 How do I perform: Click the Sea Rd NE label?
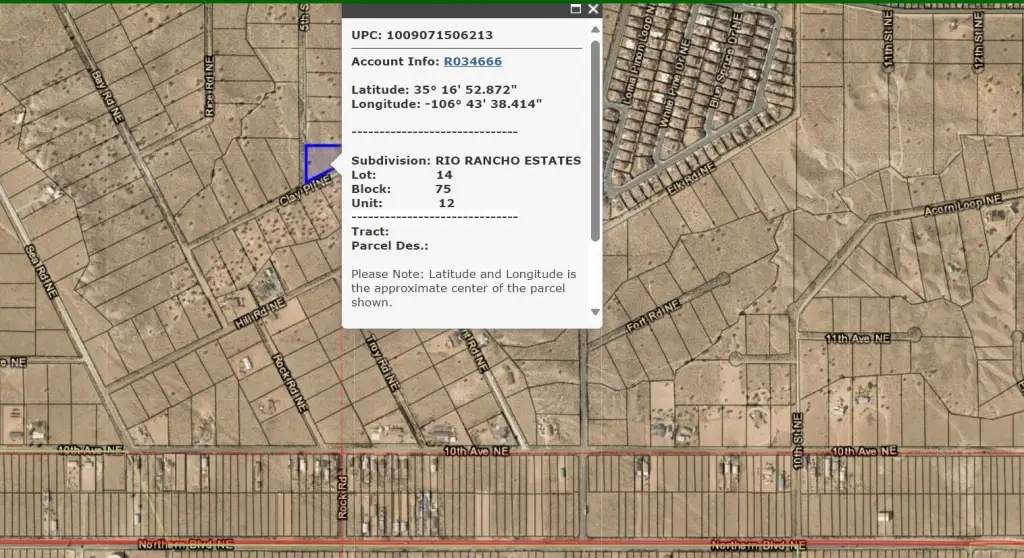42,271
